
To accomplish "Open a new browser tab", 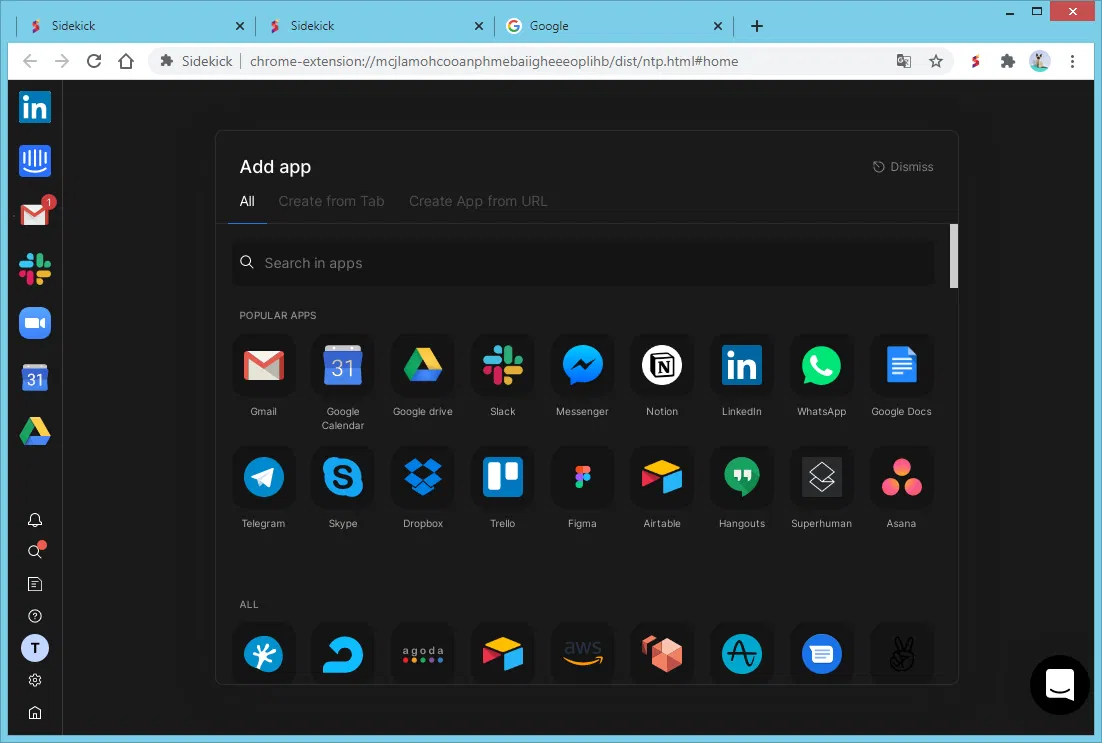I will point(756,26).
